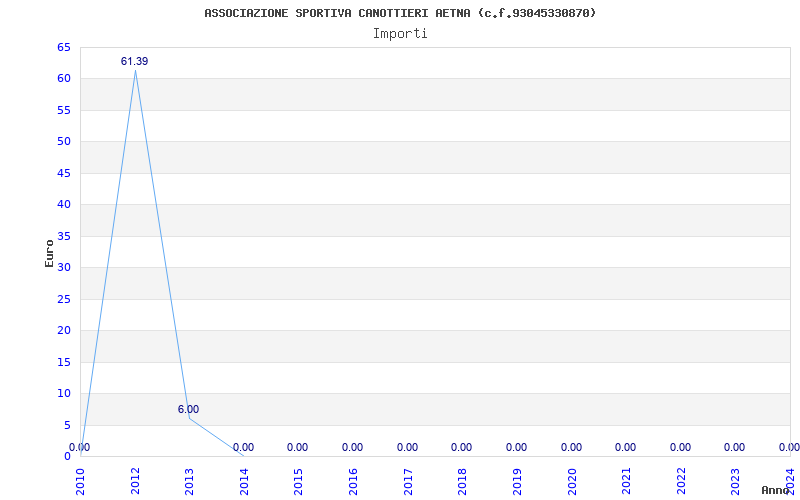800x500 pixels.
Task: Click y-axis tick label 45
Action: [x=64, y=173]
